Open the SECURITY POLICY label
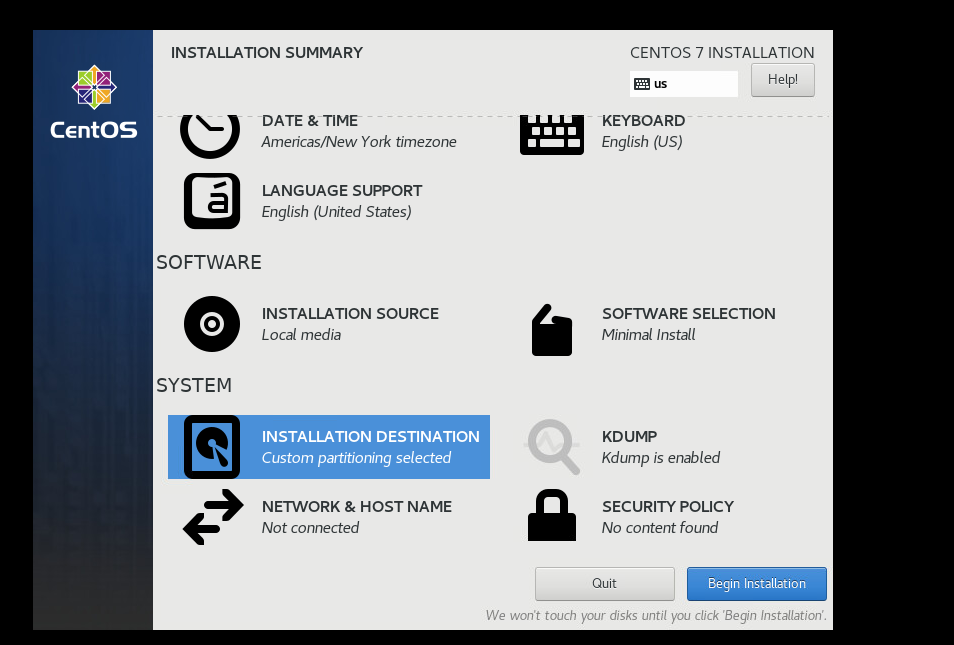Screen dimensions: 954x645 (x=668, y=506)
